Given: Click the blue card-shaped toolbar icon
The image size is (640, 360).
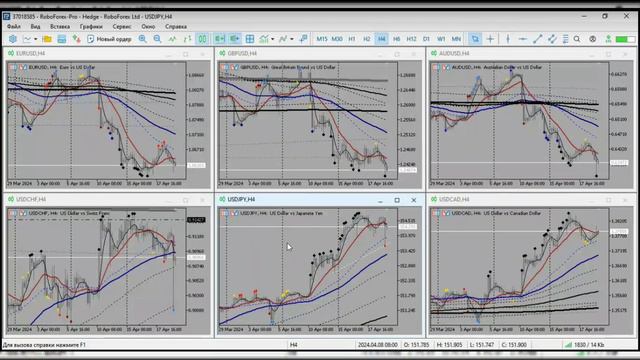Looking at the screenshot, I should click(62, 39).
